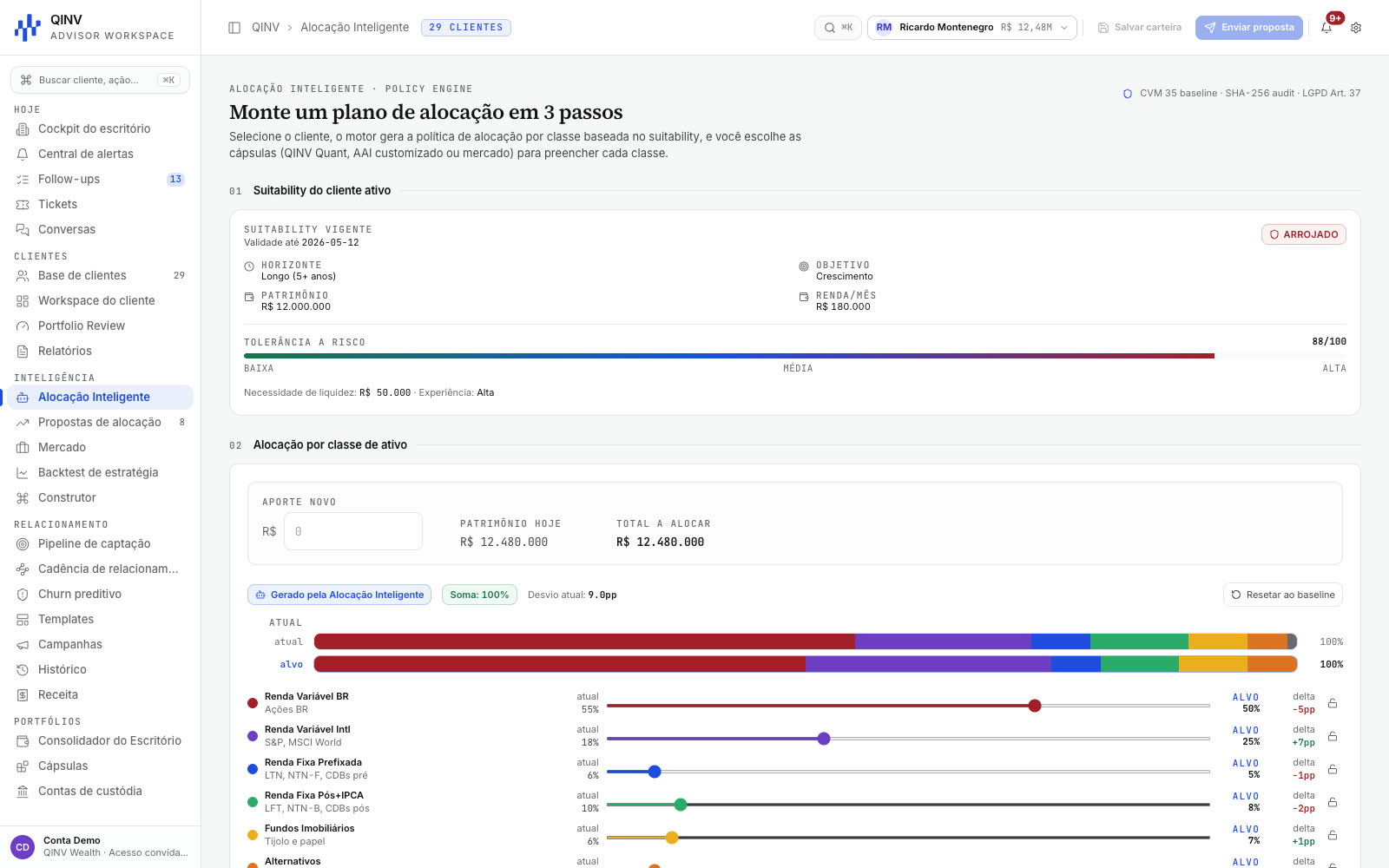Image resolution: width=1389 pixels, height=868 pixels.
Task: Click the QINV logo icon
Action: tap(28, 28)
